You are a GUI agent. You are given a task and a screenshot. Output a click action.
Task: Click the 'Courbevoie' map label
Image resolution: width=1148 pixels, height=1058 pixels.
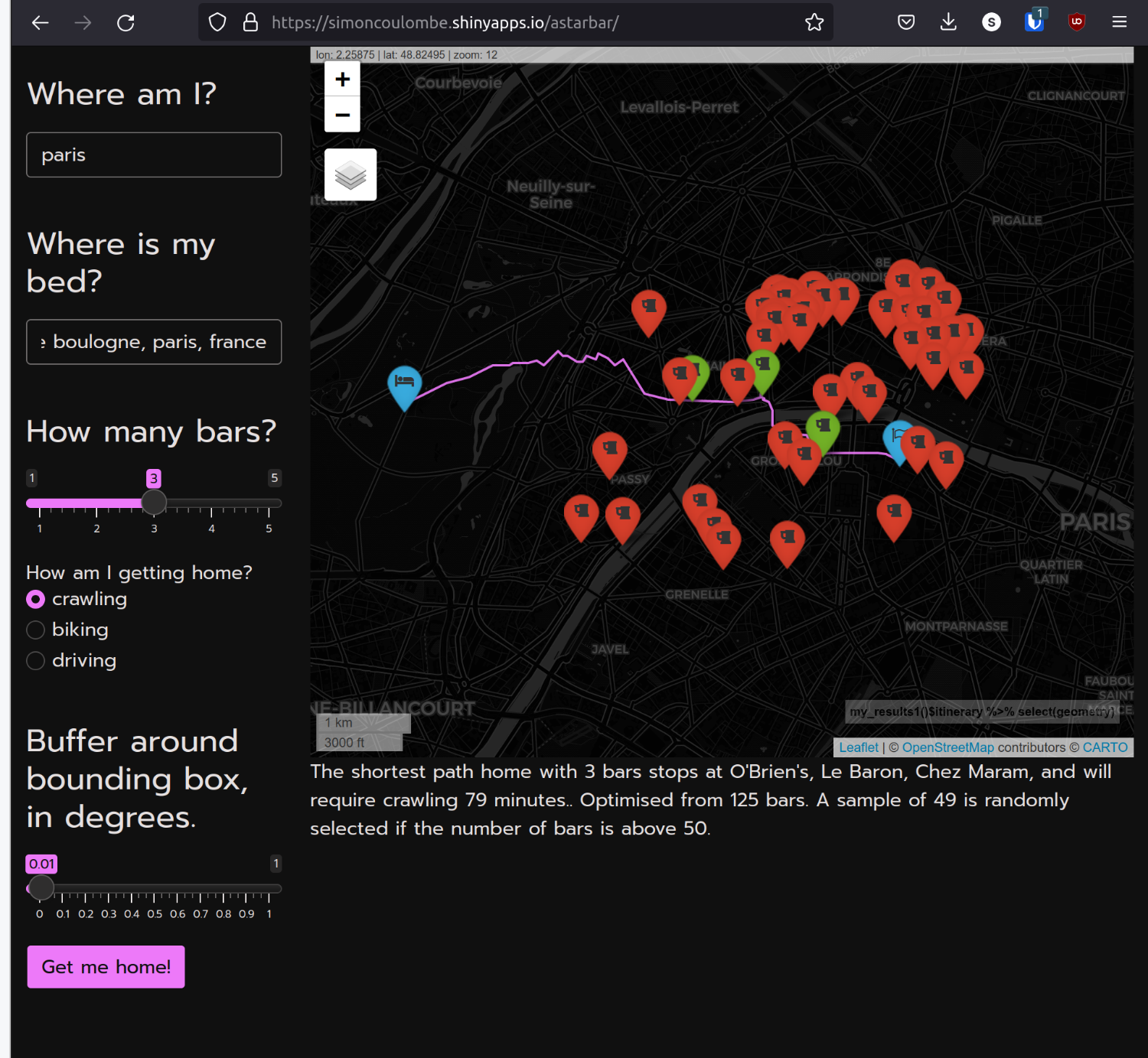pyautogui.click(x=458, y=83)
